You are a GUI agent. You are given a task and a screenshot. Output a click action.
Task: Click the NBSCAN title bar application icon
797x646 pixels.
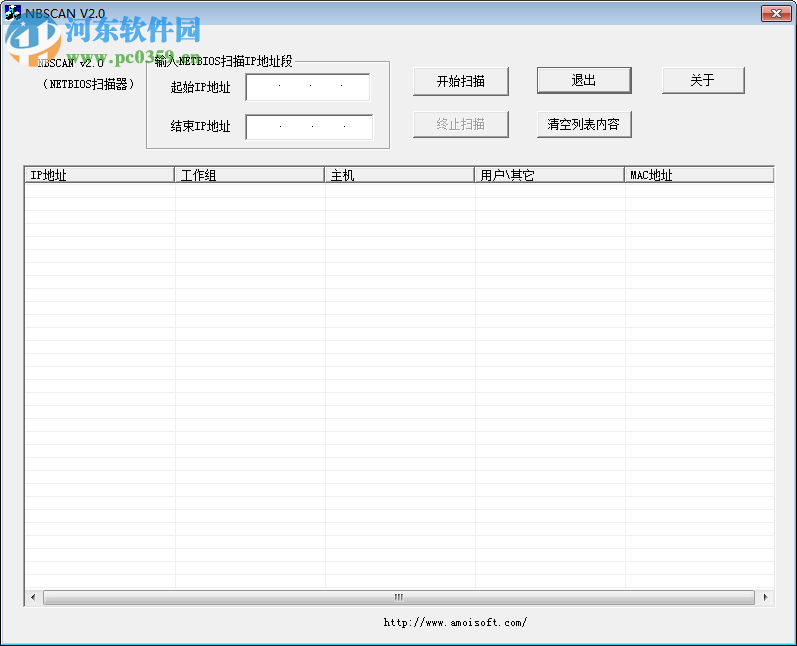click(x=12, y=13)
